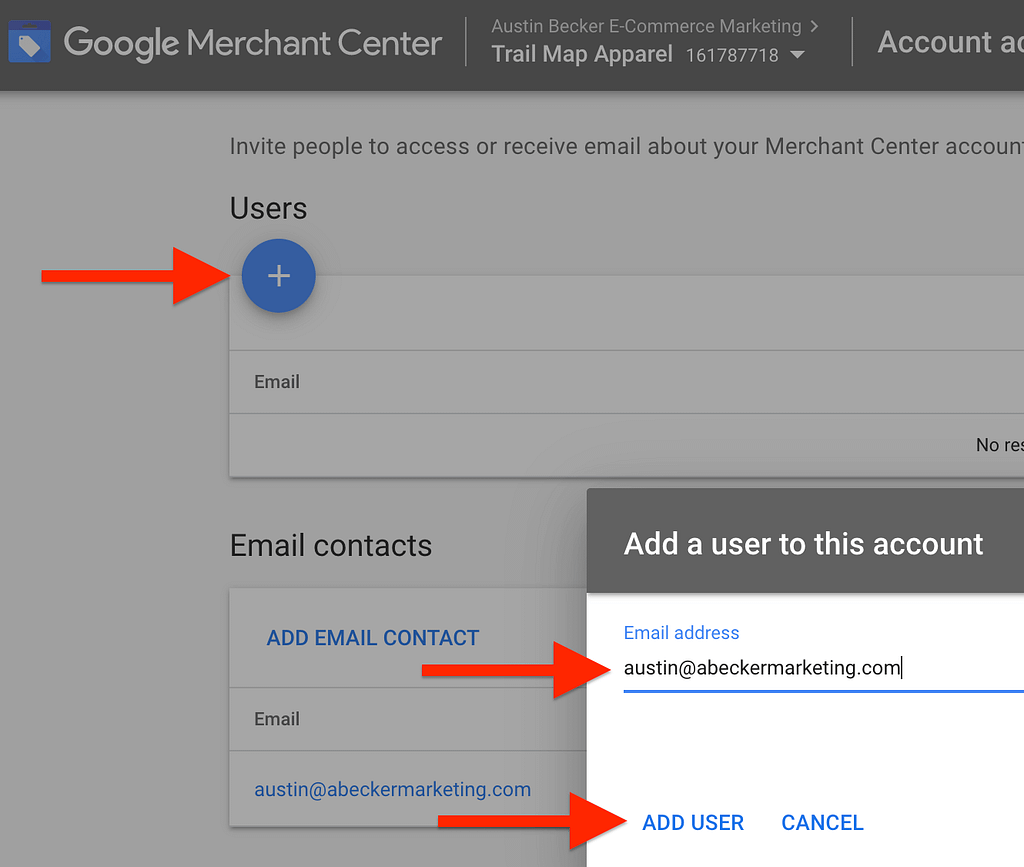
Task: Click the Google Merchant Center title text
Action: pyautogui.click(x=253, y=43)
